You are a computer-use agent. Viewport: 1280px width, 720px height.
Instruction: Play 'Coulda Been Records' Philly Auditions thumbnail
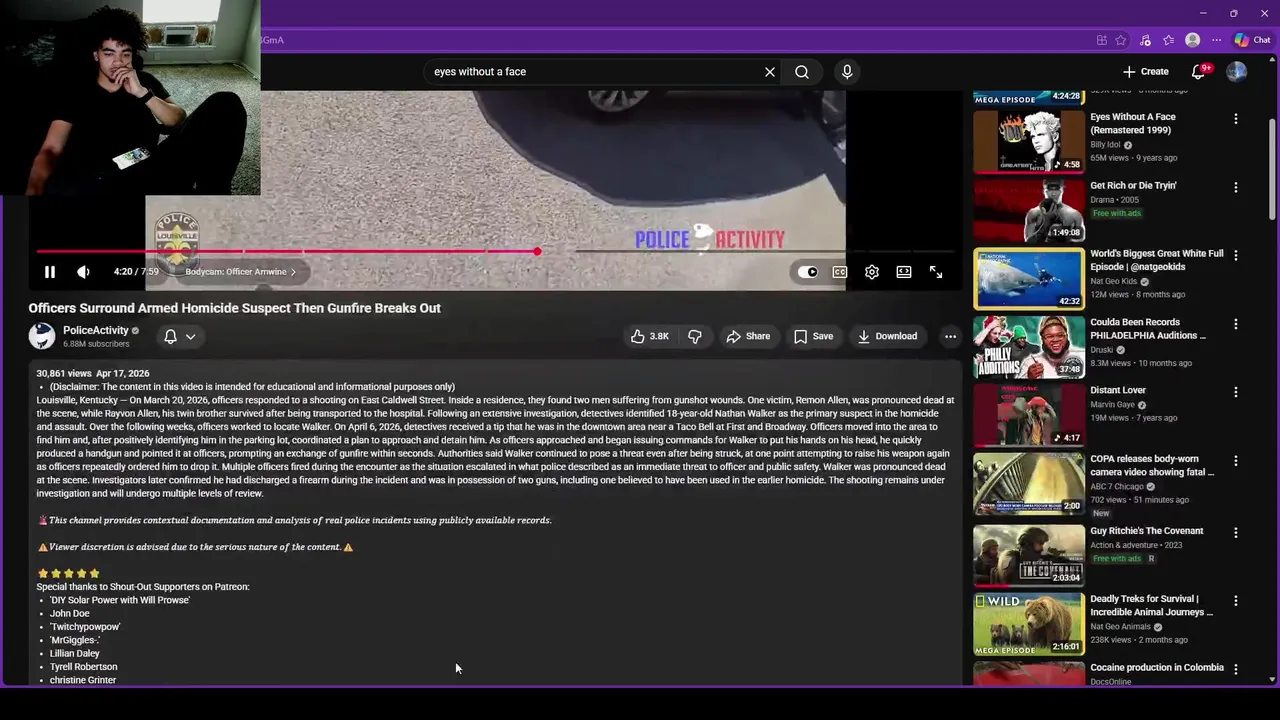point(1029,347)
